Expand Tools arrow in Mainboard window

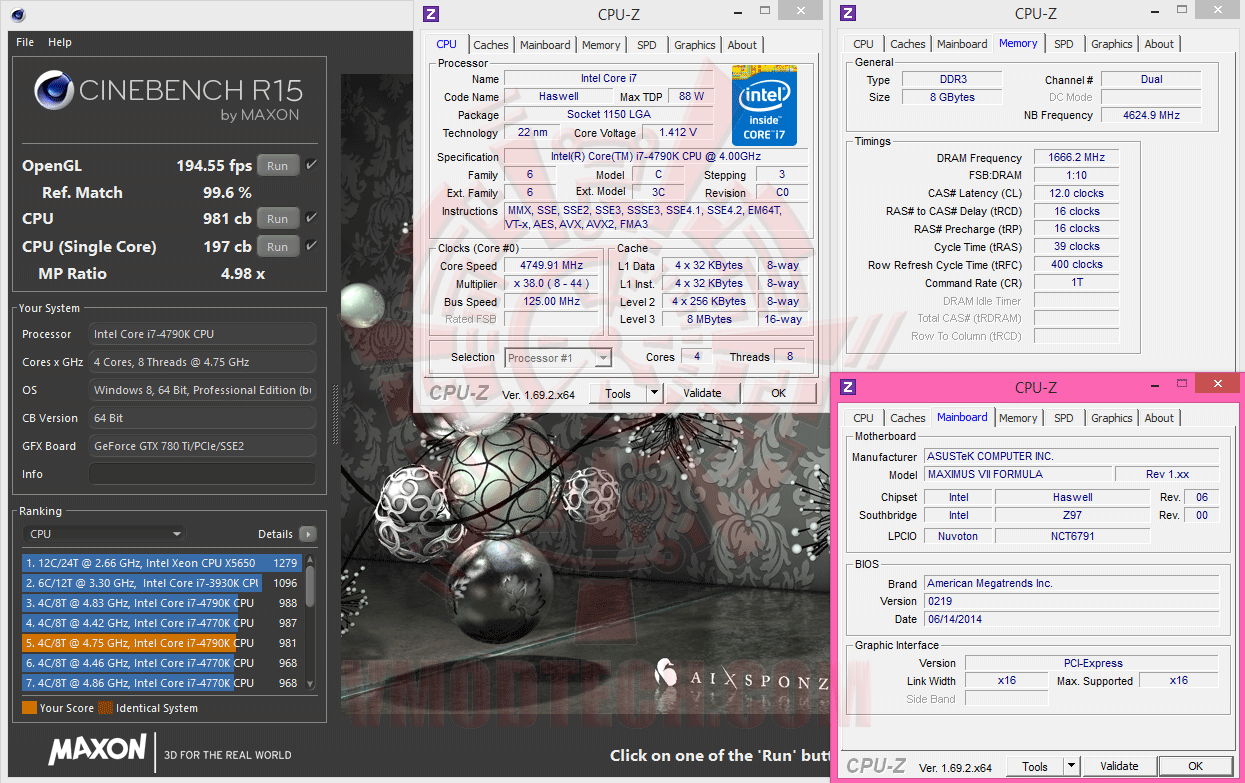tap(1071, 767)
